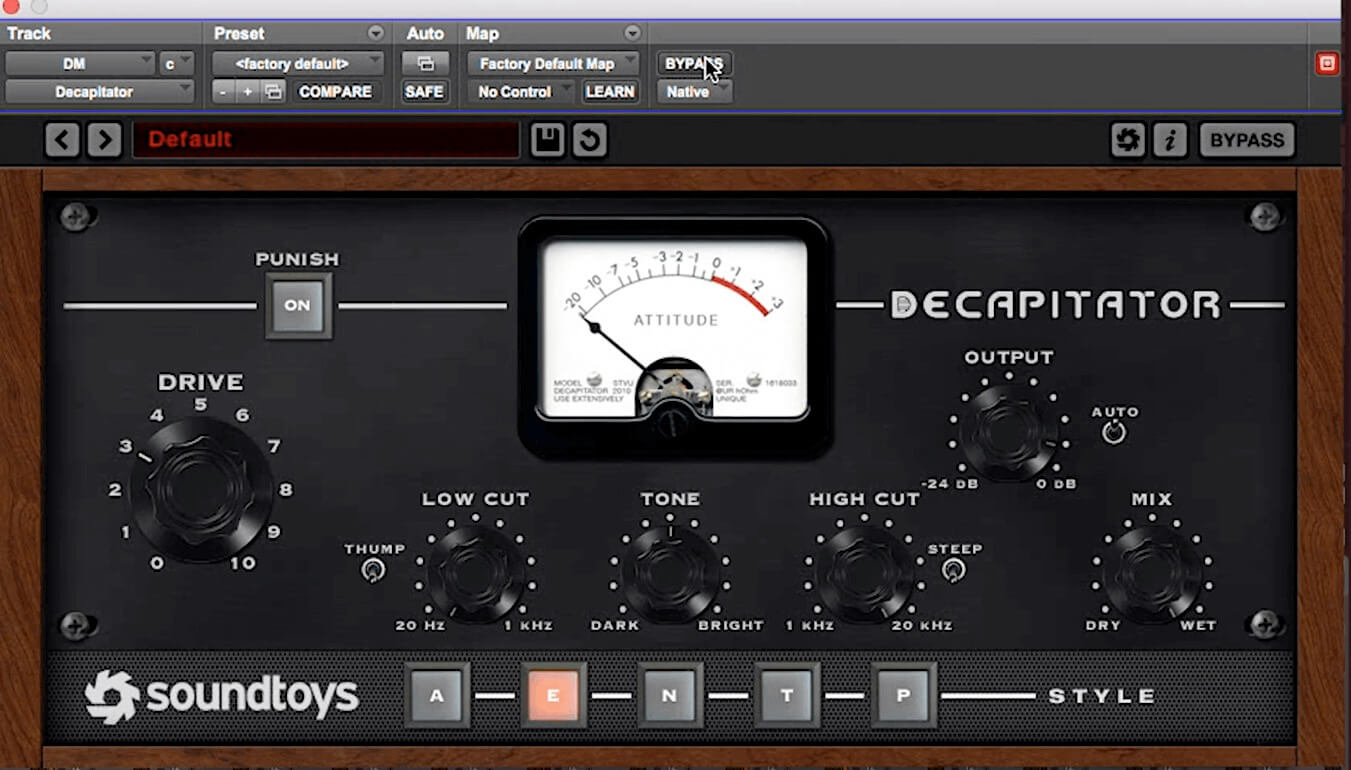The width and height of the screenshot is (1351, 770).
Task: Click the Output knob
Action: [x=1008, y=432]
